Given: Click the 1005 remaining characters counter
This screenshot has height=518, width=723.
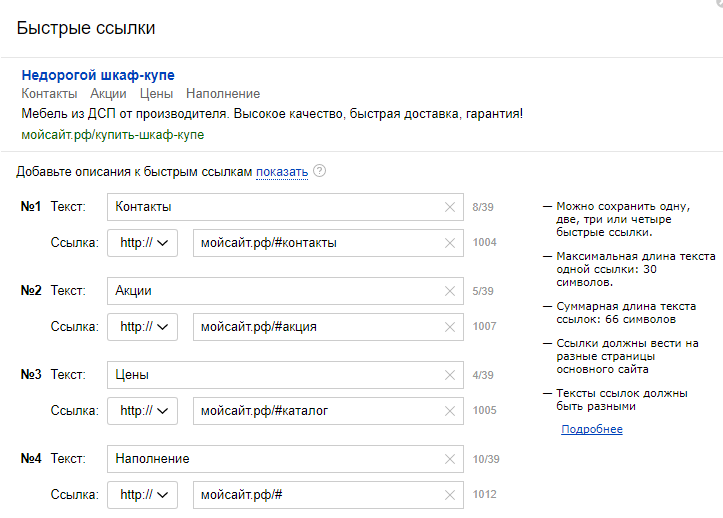Looking at the screenshot, I should click(x=485, y=410).
